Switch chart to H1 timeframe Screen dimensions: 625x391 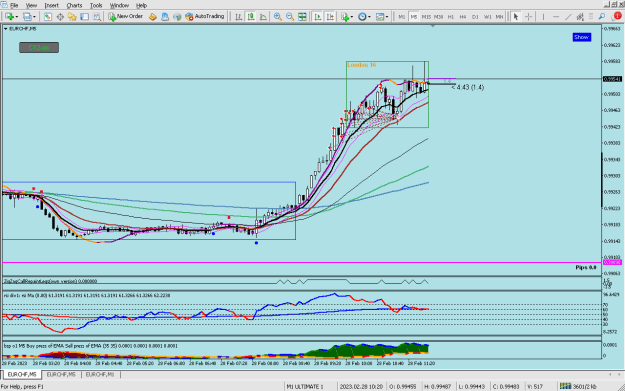point(451,17)
